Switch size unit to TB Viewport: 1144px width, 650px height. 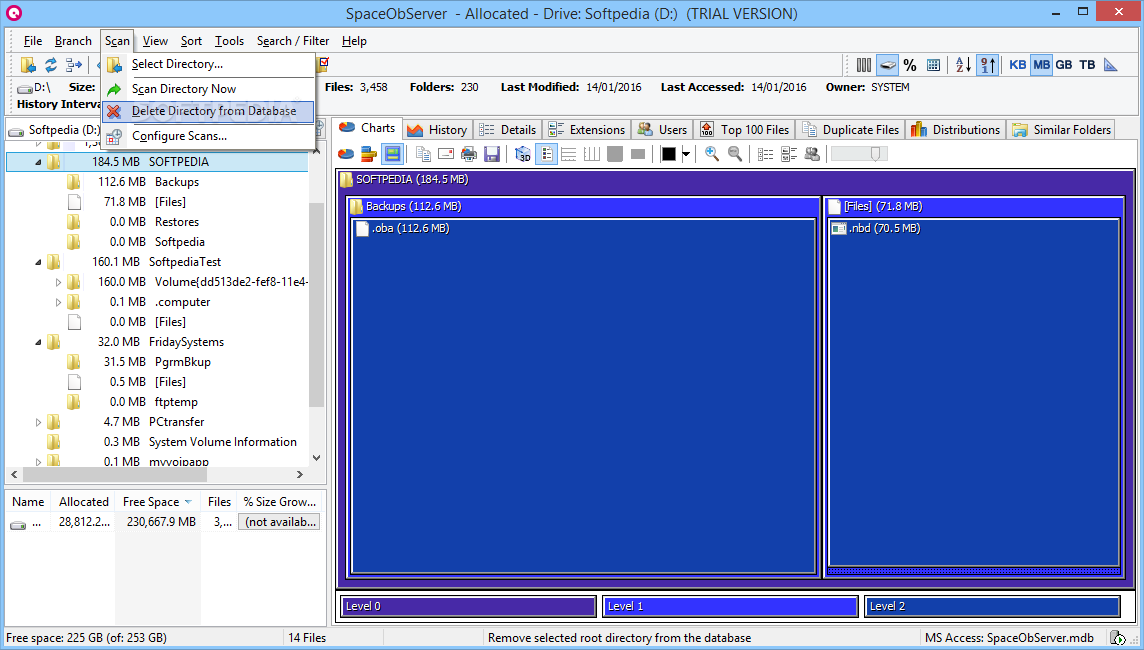[1087, 65]
